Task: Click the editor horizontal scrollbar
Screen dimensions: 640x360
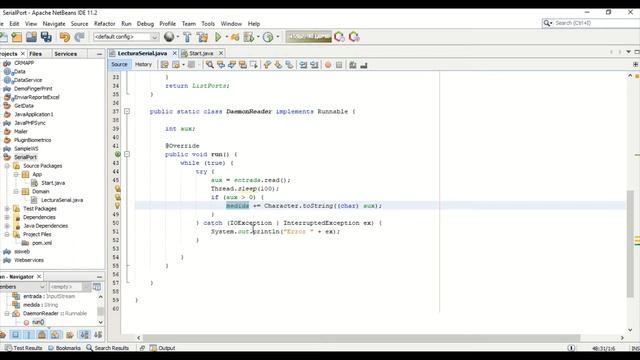Action: 361,338
